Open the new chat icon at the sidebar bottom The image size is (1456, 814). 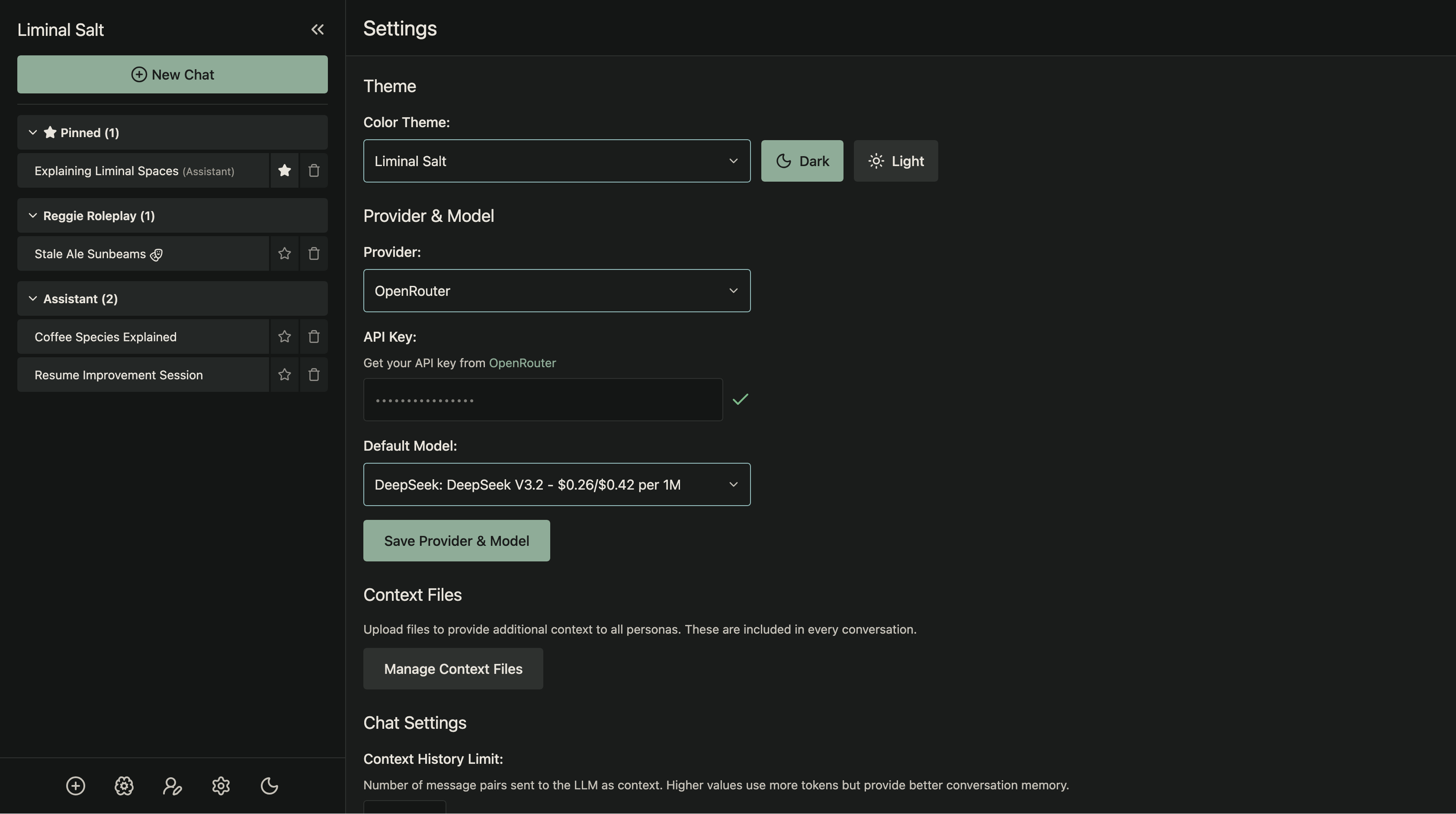[75, 786]
